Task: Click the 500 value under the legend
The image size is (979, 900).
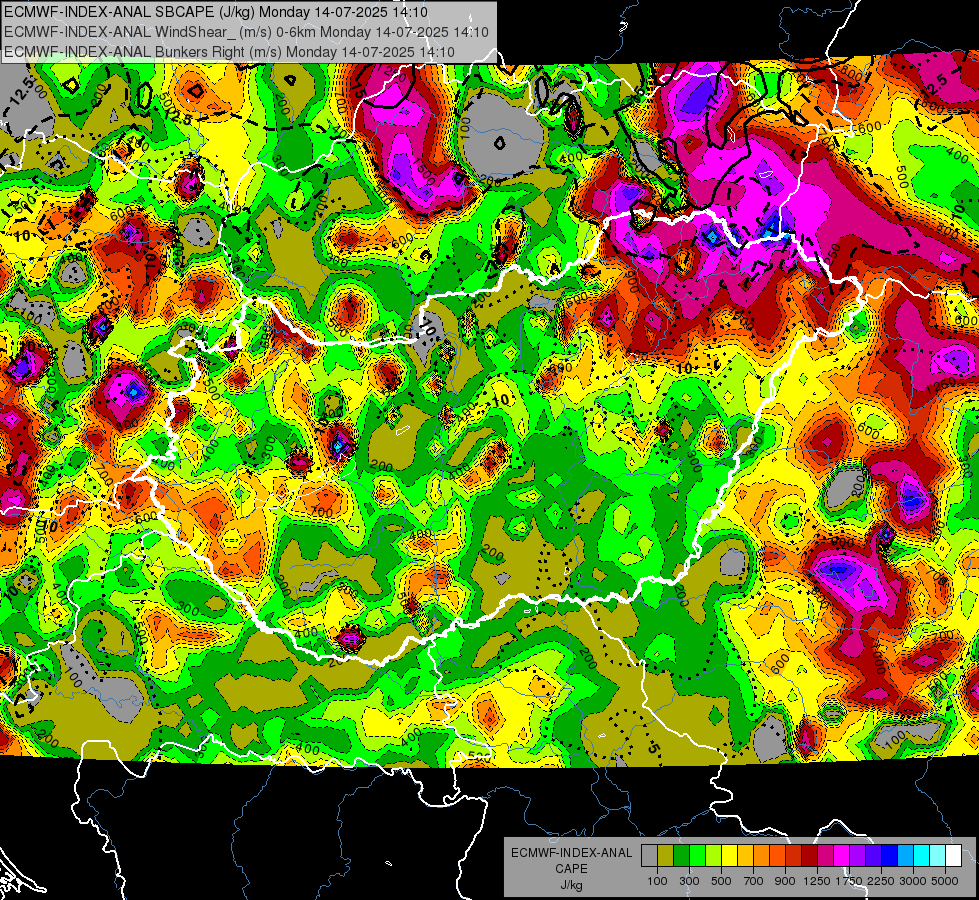Action: coord(721,881)
